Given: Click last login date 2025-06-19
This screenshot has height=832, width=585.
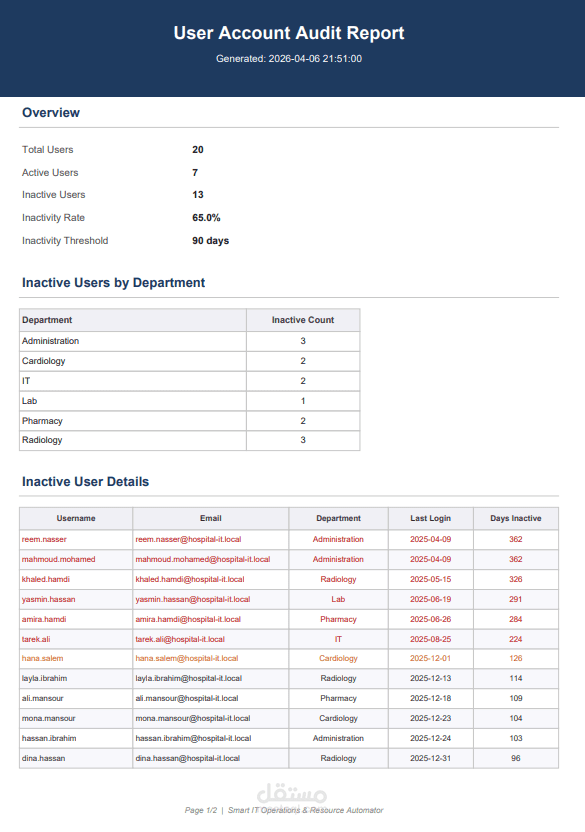Looking at the screenshot, I should (431, 599).
